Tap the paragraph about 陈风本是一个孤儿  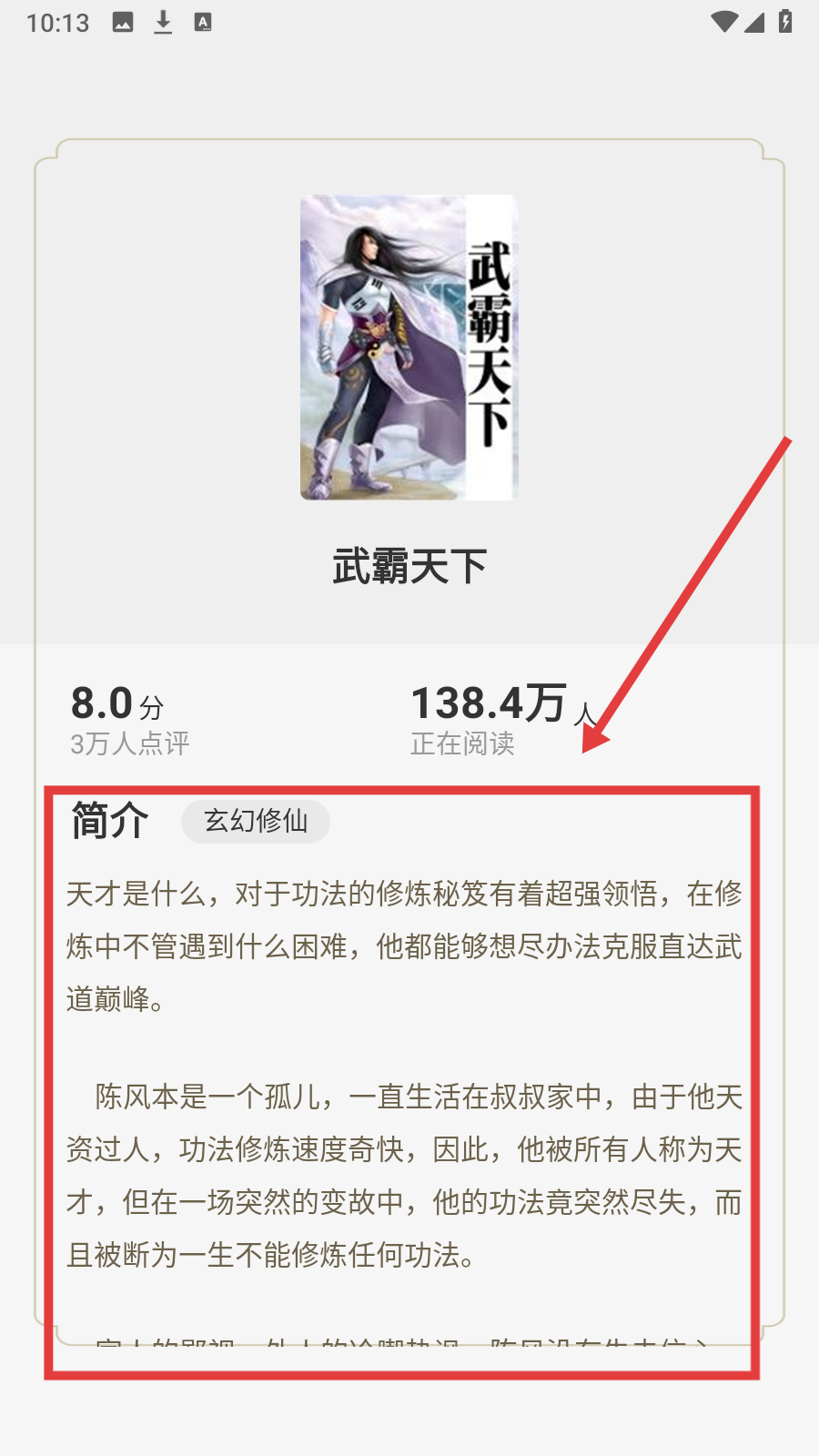(x=404, y=1176)
